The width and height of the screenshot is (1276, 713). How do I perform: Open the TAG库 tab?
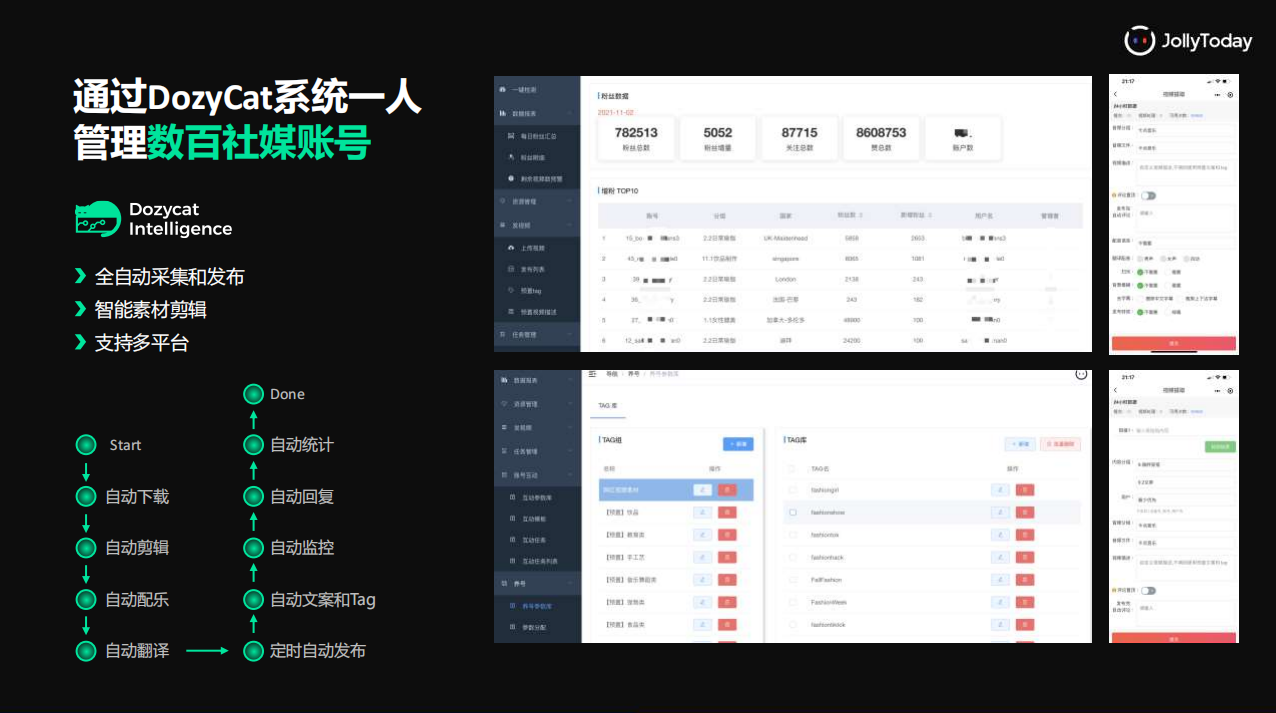pos(609,405)
